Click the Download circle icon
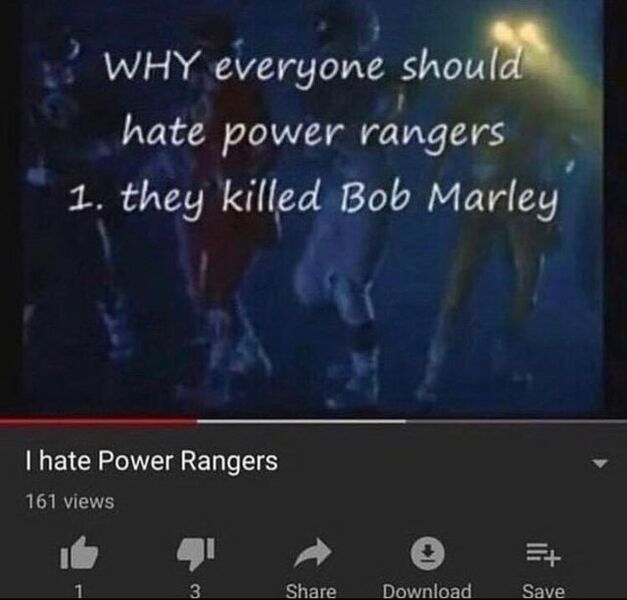Viewport: 627px width, 600px height. [x=428, y=553]
